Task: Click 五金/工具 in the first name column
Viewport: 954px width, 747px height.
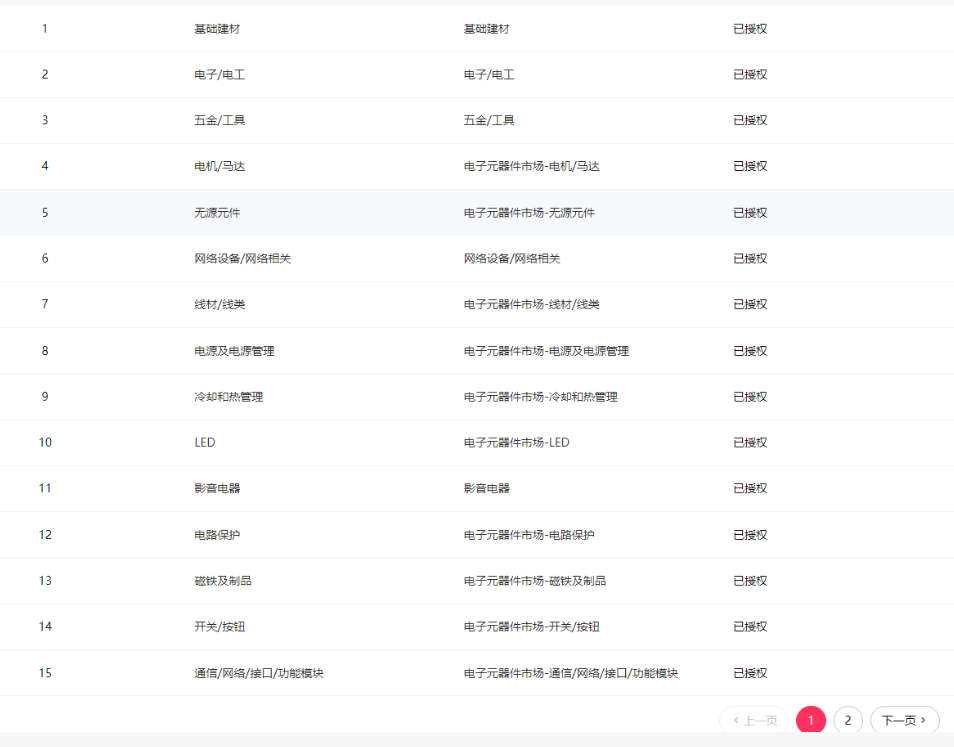Action: tap(220, 121)
